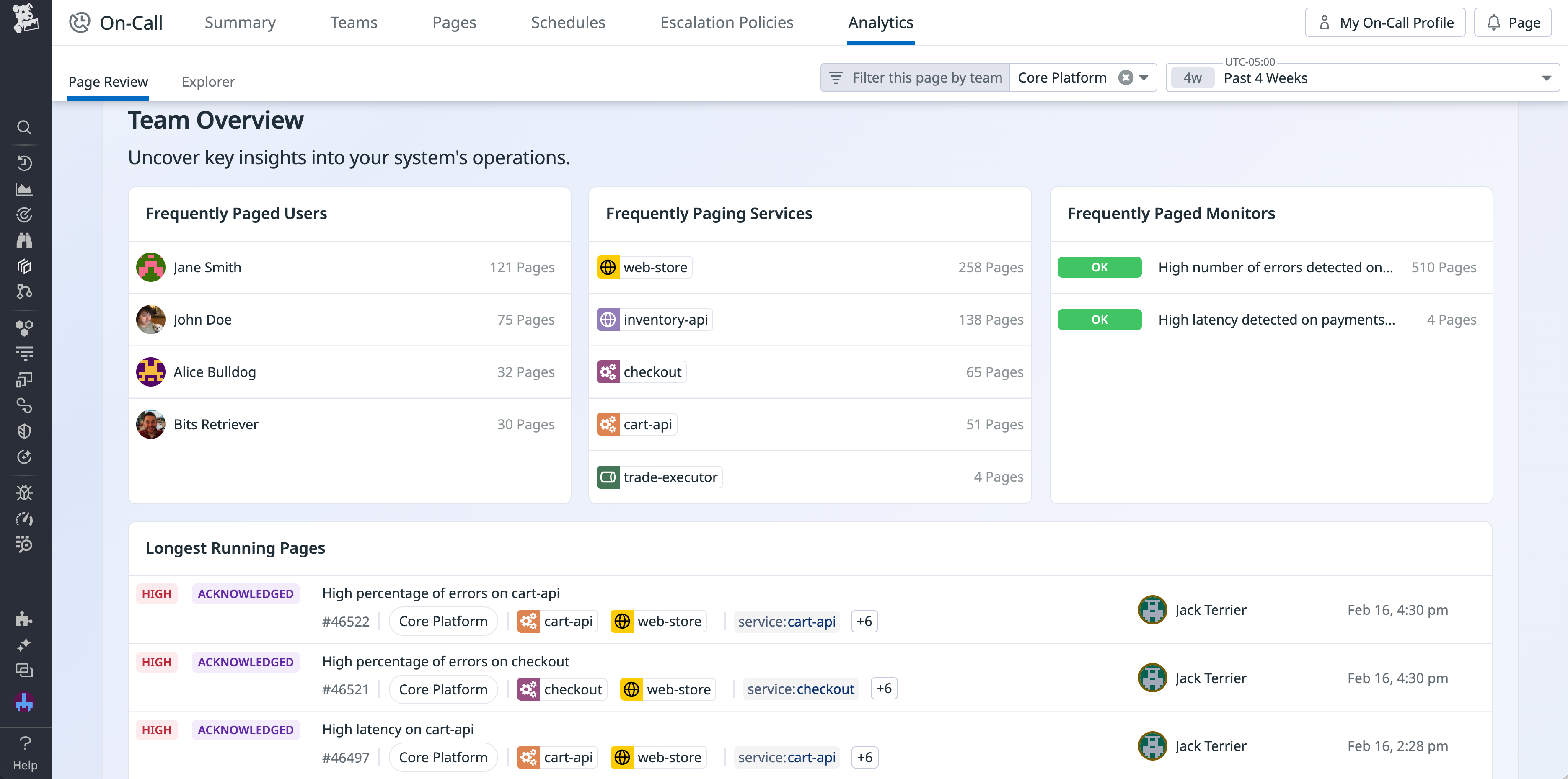Expand the +6 hidden tags on page #46522
1568x779 pixels.
(x=864, y=622)
